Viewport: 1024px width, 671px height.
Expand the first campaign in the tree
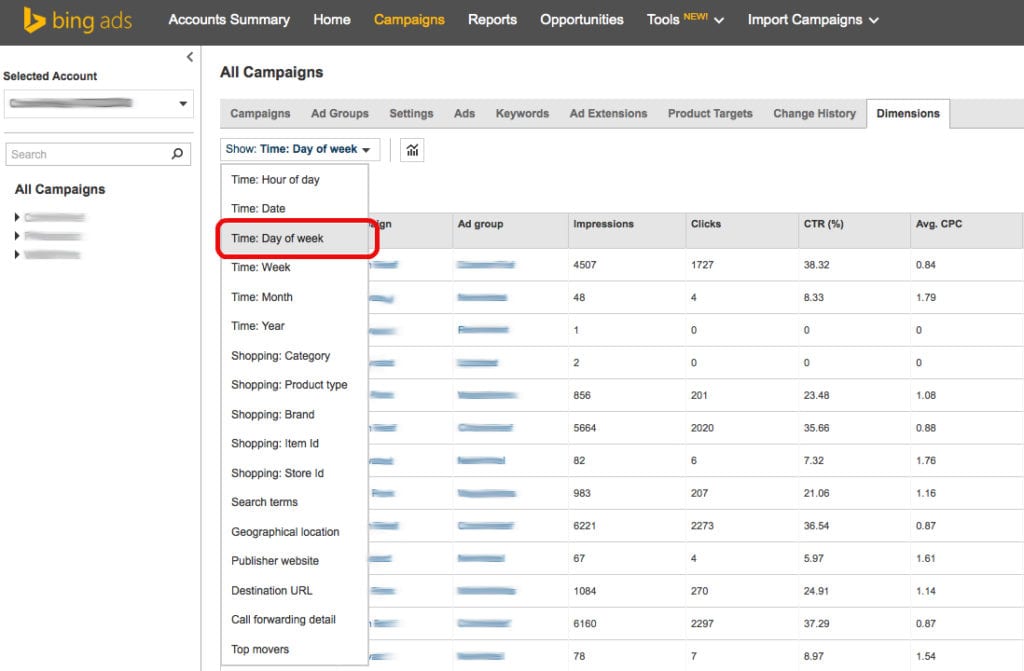(17, 217)
